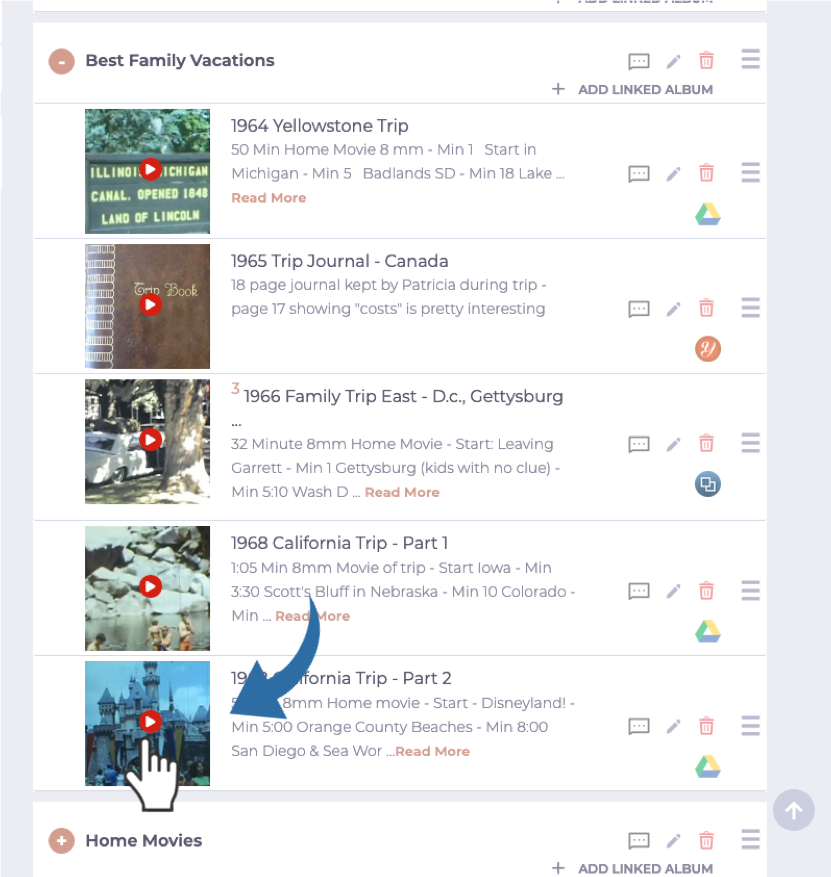Add linked album under Home Movies
The width and height of the screenshot is (831, 877).
(632, 869)
